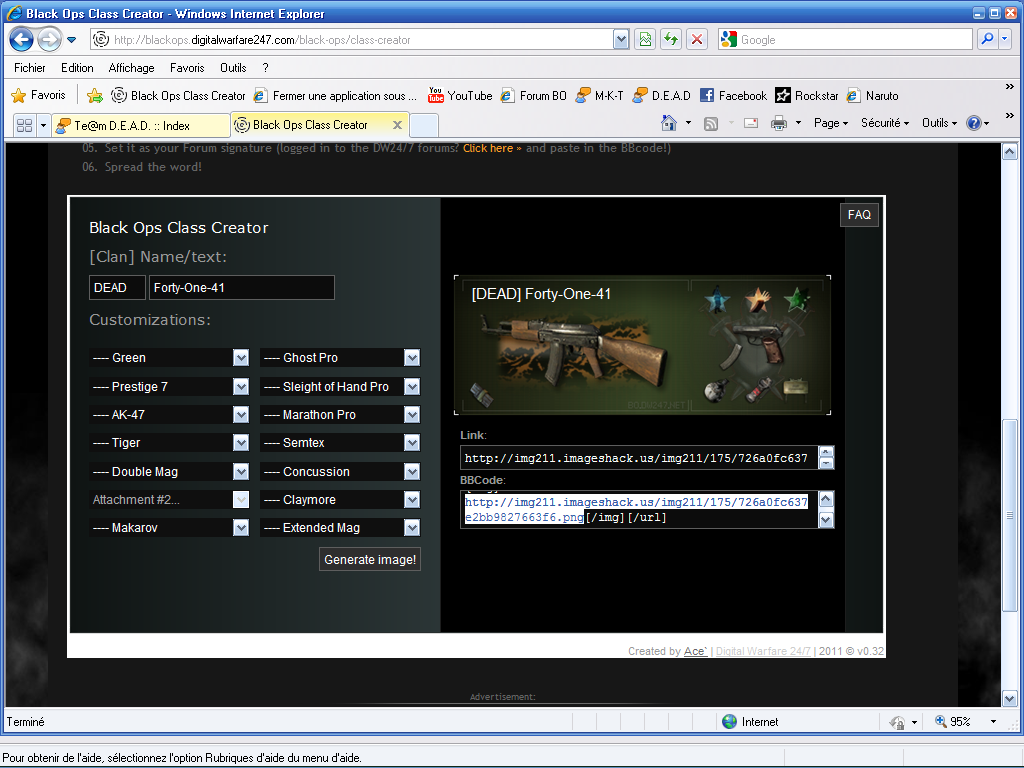The width and height of the screenshot is (1024, 768).
Task: Open the Sécurité command menu
Action: point(885,123)
